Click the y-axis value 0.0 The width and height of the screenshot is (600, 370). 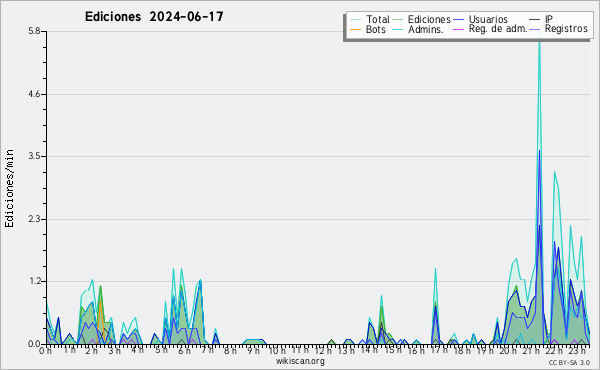[34, 344]
